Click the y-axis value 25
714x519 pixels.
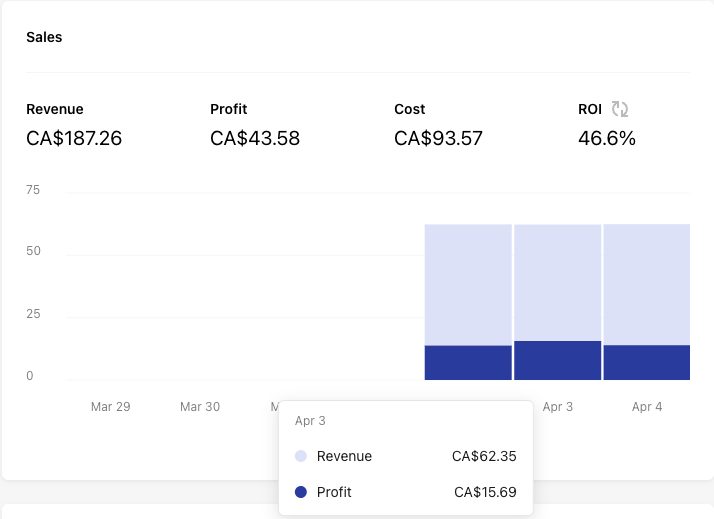33,314
